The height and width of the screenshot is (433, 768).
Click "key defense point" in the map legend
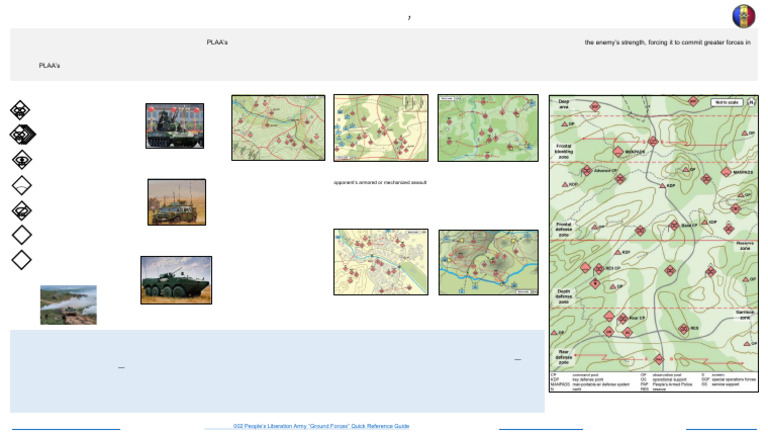[588, 380]
